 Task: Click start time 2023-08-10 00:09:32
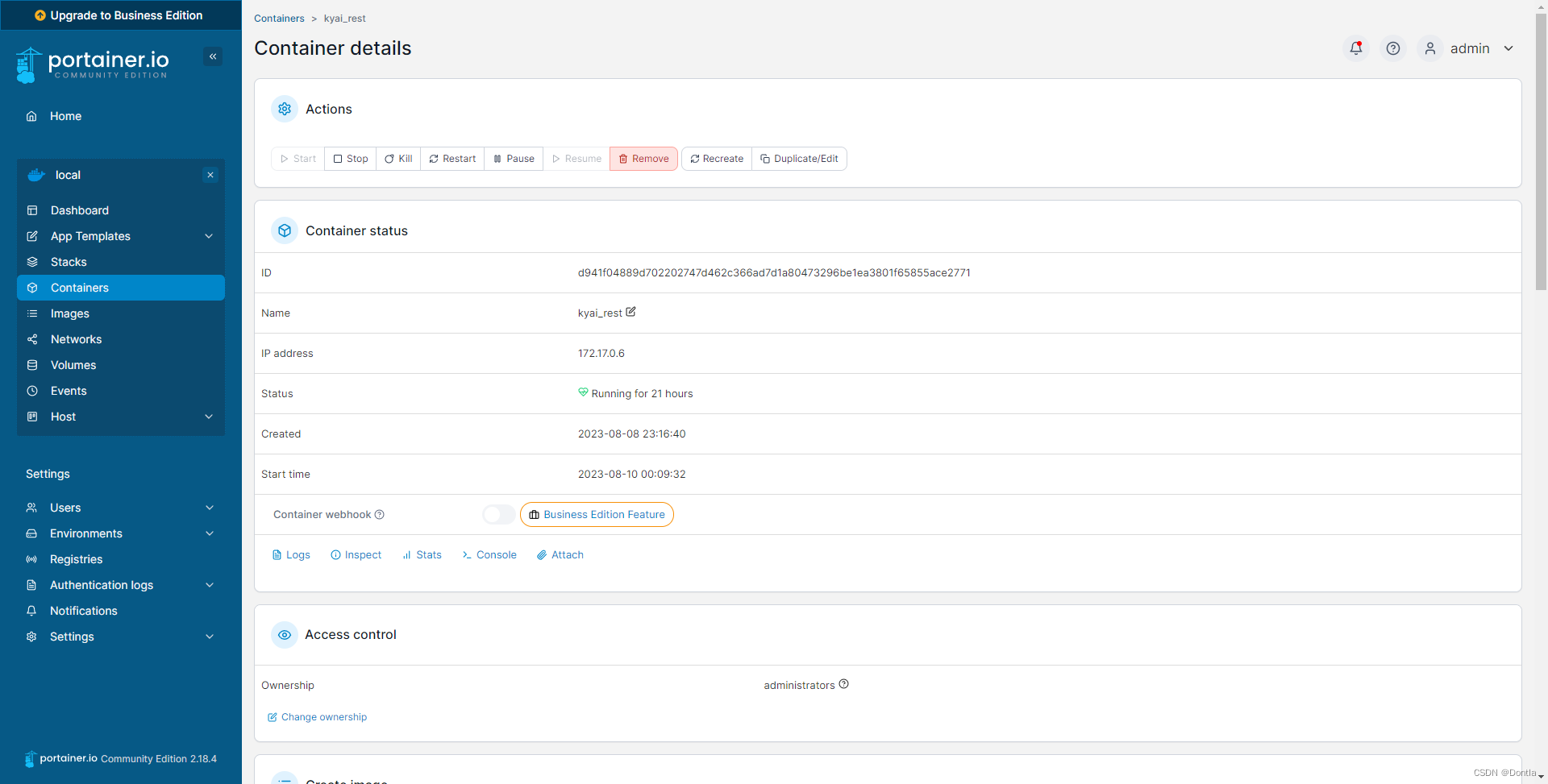click(x=631, y=474)
